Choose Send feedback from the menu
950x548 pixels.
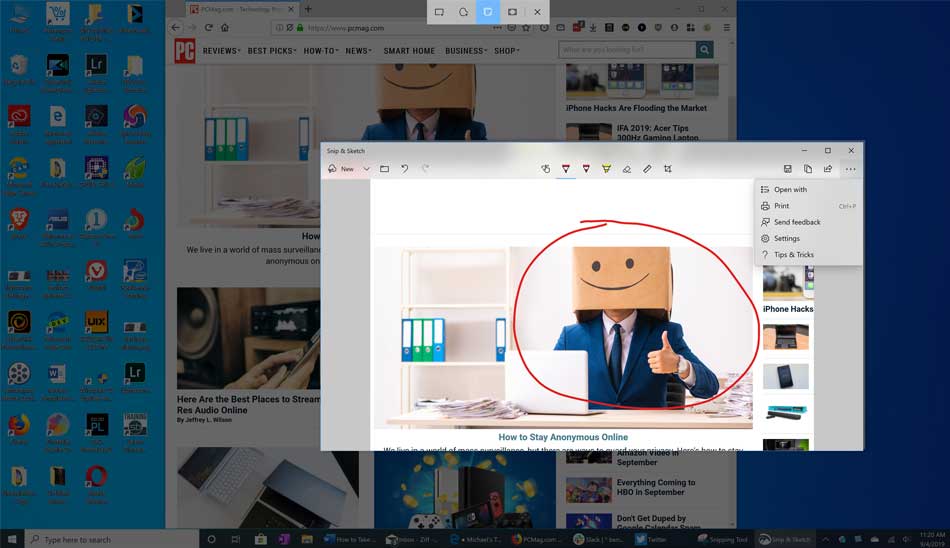808,222
